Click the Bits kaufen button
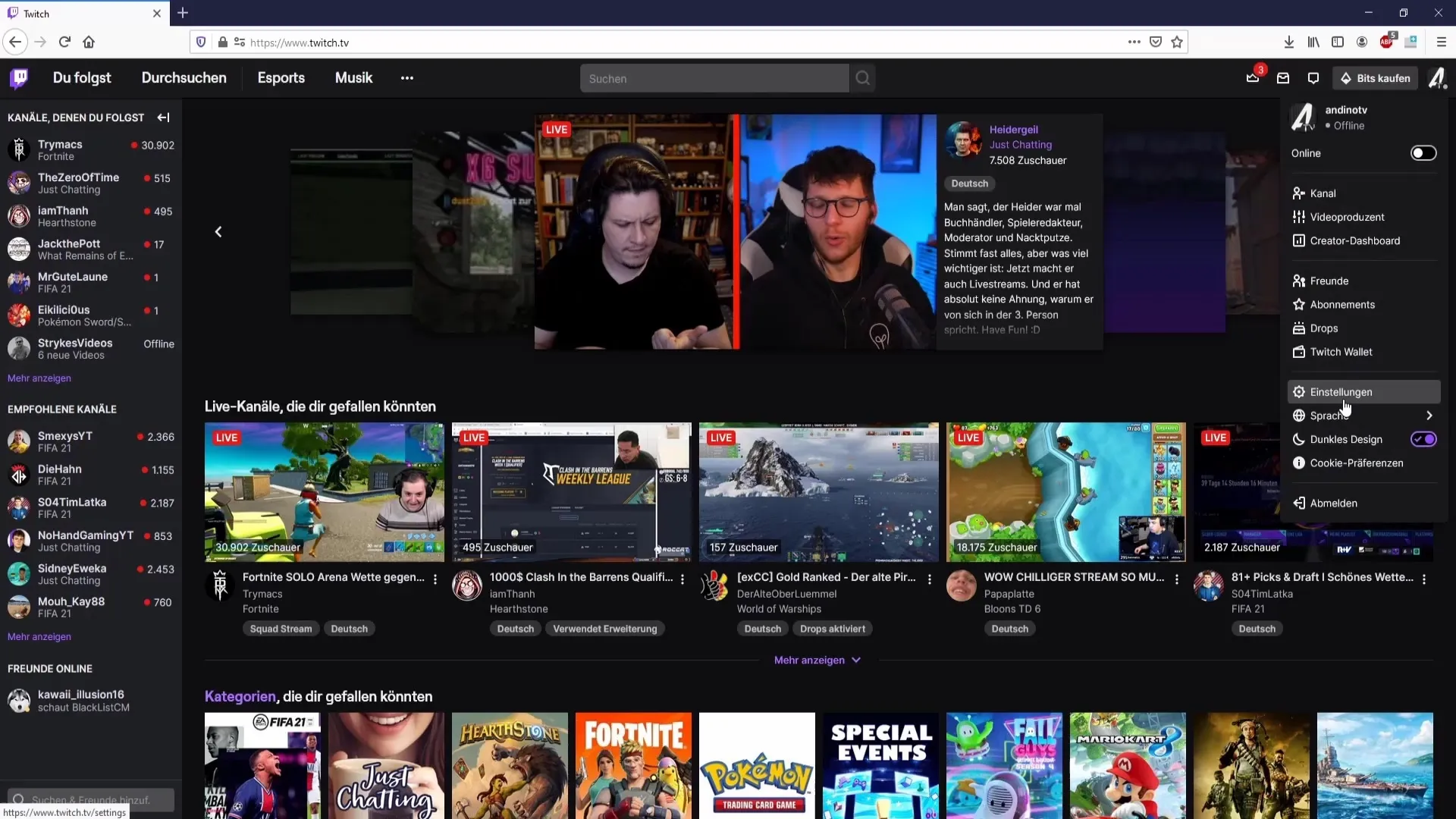Screen dimensions: 1456x819 1375,78
